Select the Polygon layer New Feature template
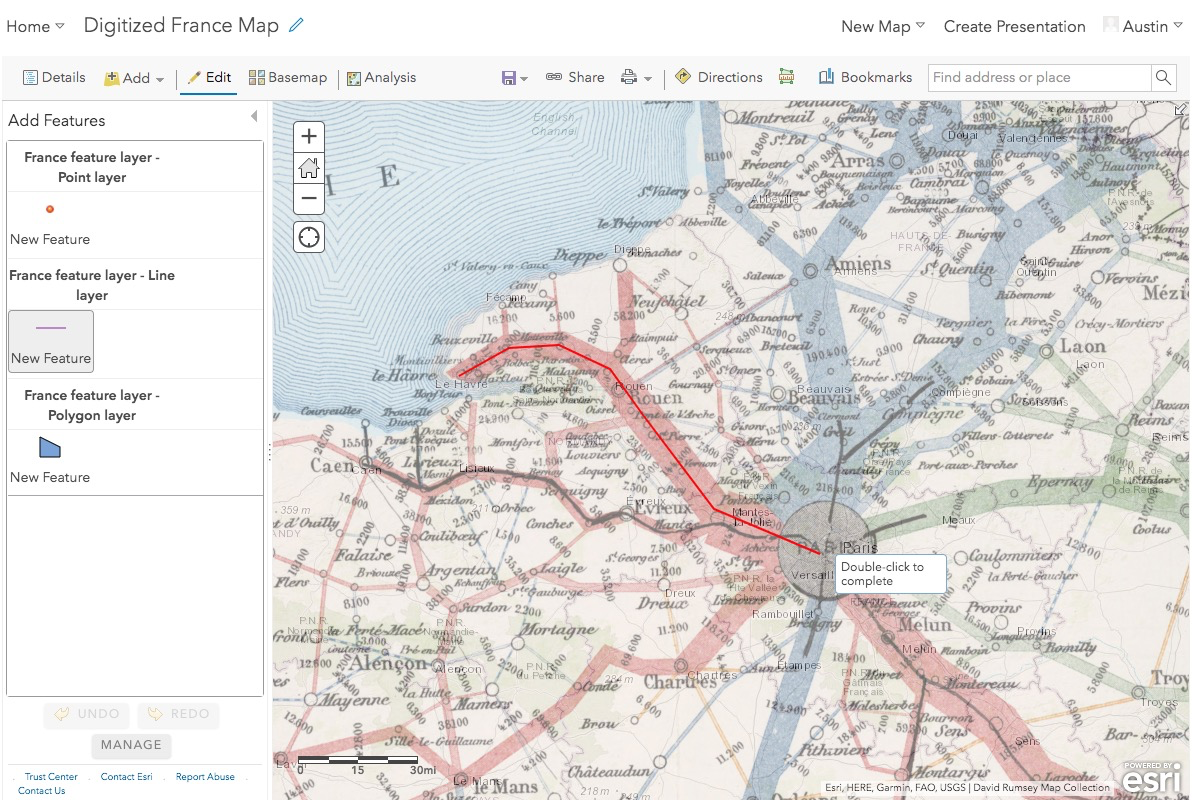Screen dimensions: 1192x800 click(50, 459)
